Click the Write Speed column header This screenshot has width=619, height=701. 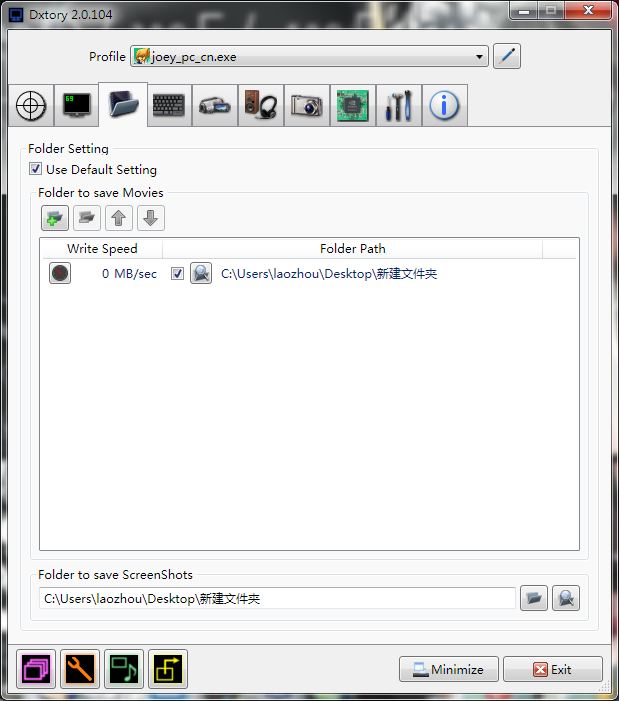[x=102, y=249]
